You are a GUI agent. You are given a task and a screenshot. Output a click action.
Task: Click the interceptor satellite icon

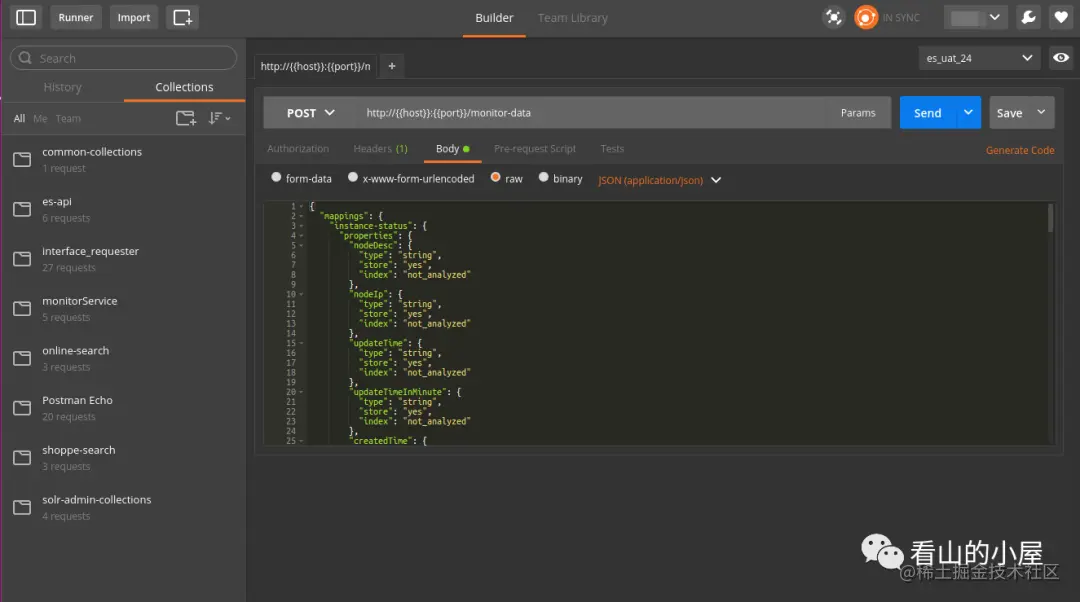[833, 17]
